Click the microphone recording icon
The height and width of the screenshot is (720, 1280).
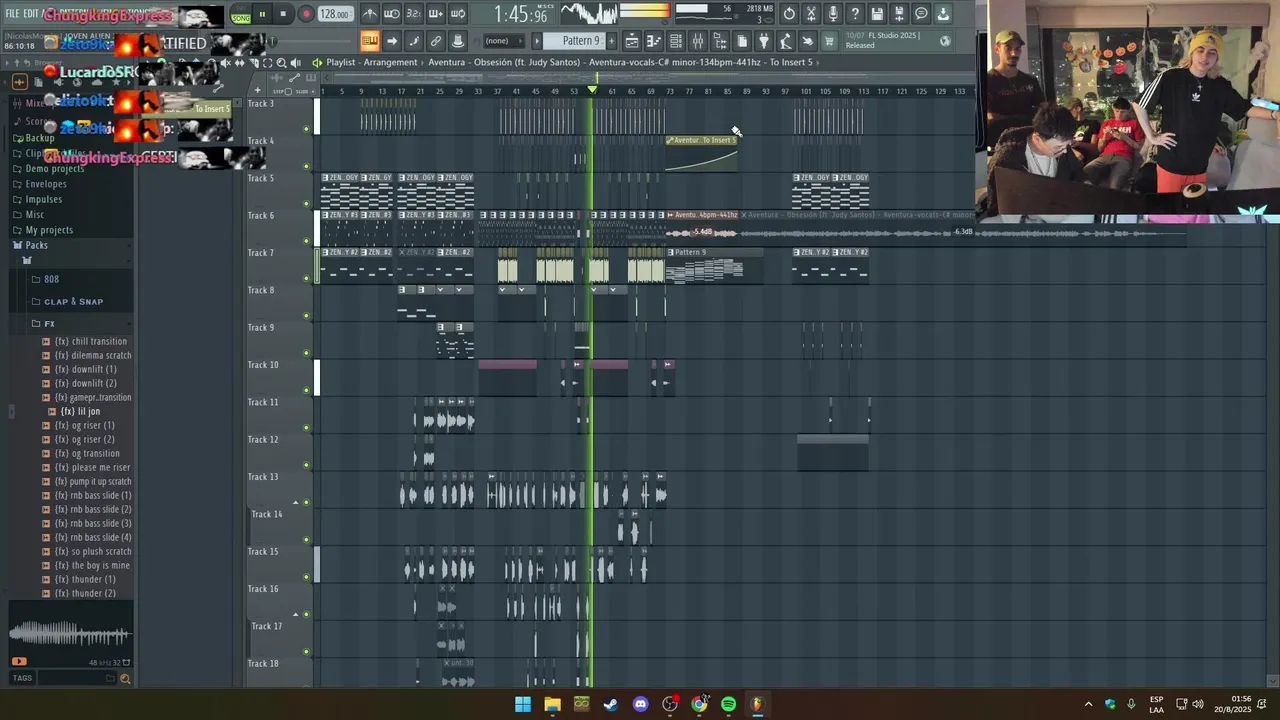click(834, 14)
